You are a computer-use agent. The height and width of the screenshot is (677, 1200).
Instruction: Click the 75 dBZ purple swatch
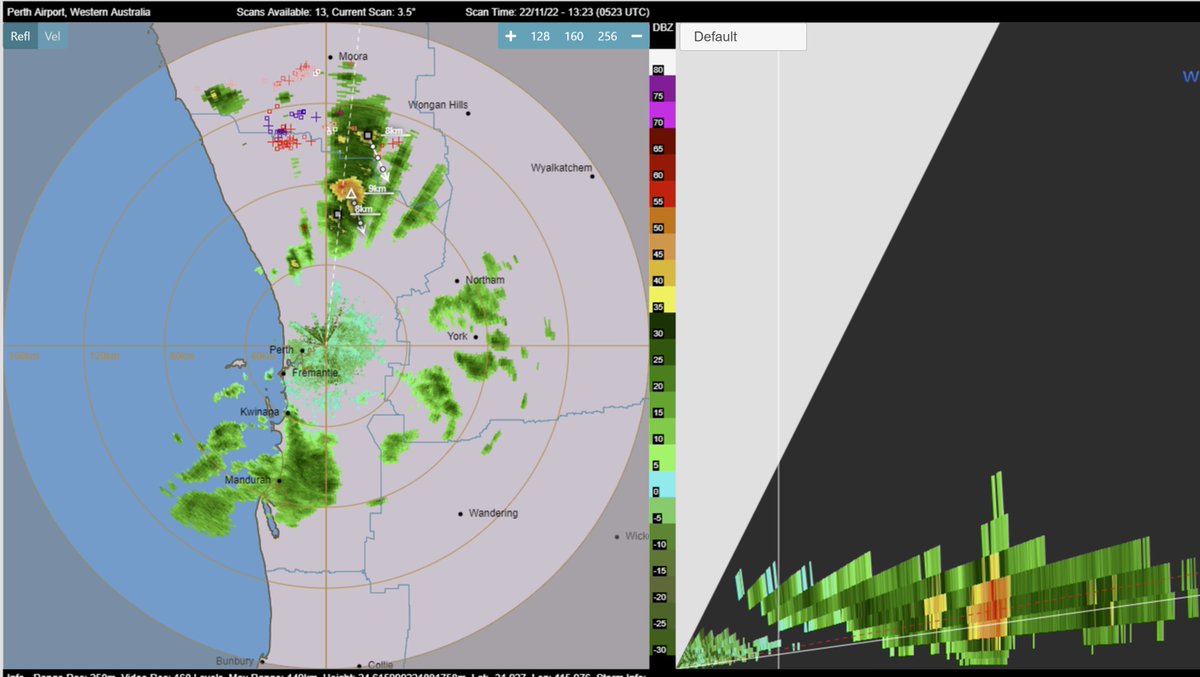pyautogui.click(x=663, y=89)
